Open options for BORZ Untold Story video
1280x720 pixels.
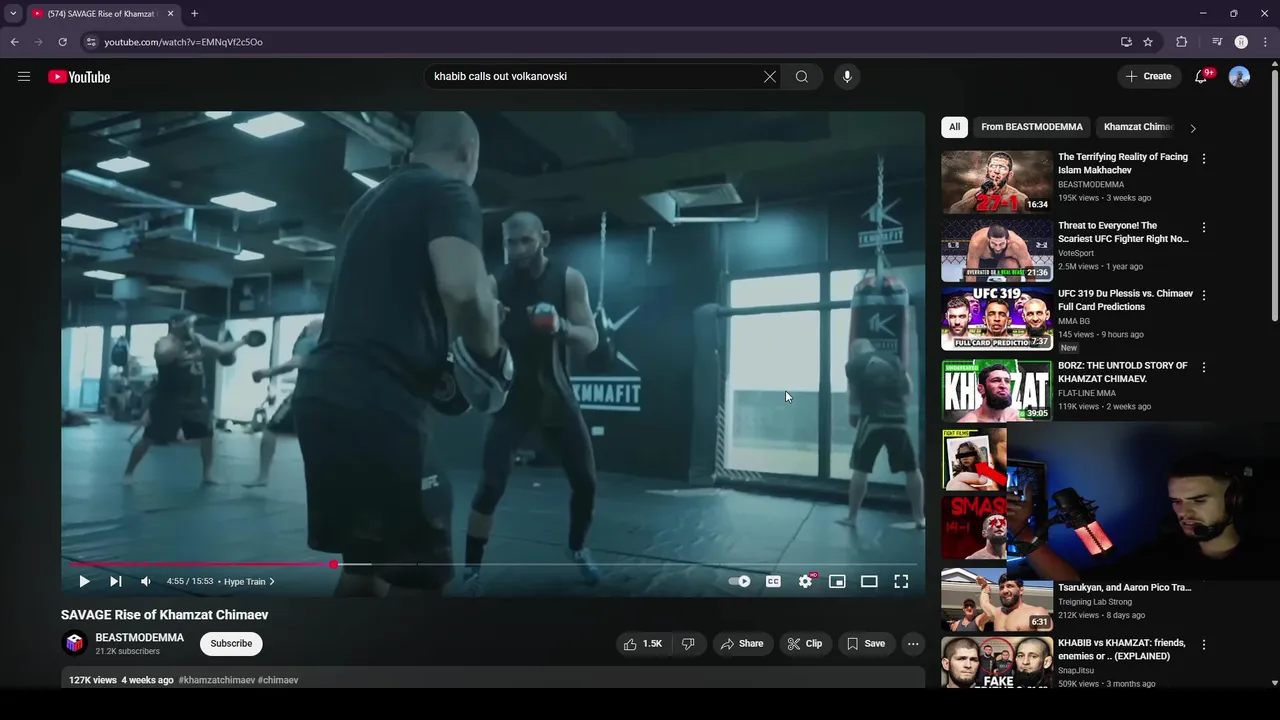click(1204, 367)
